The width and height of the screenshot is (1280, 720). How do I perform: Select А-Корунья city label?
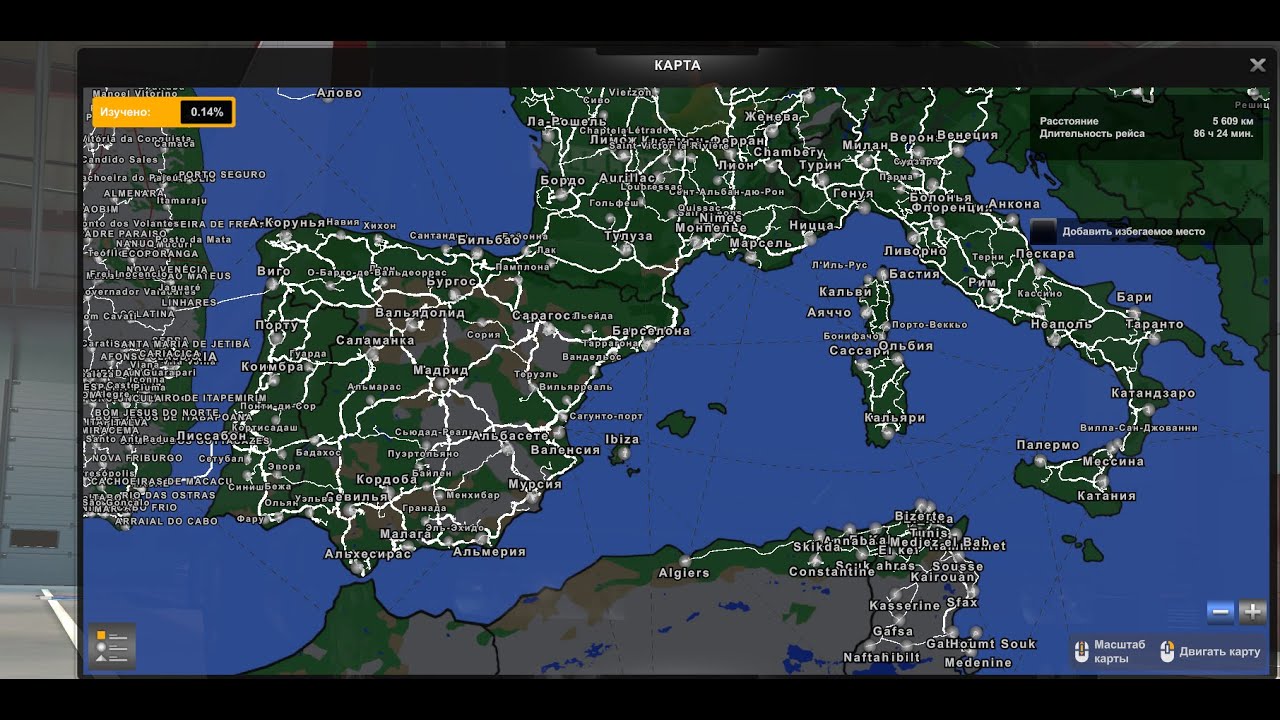[286, 222]
